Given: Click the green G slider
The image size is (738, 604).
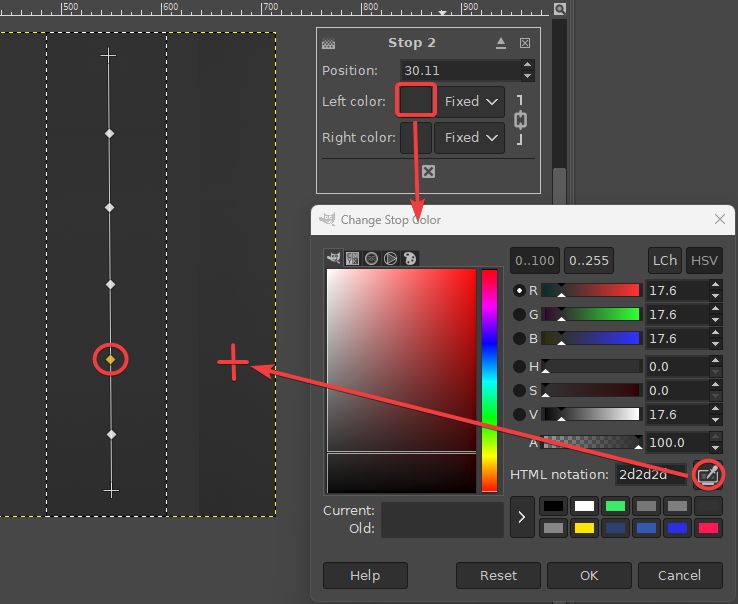Looking at the screenshot, I should (591, 314).
